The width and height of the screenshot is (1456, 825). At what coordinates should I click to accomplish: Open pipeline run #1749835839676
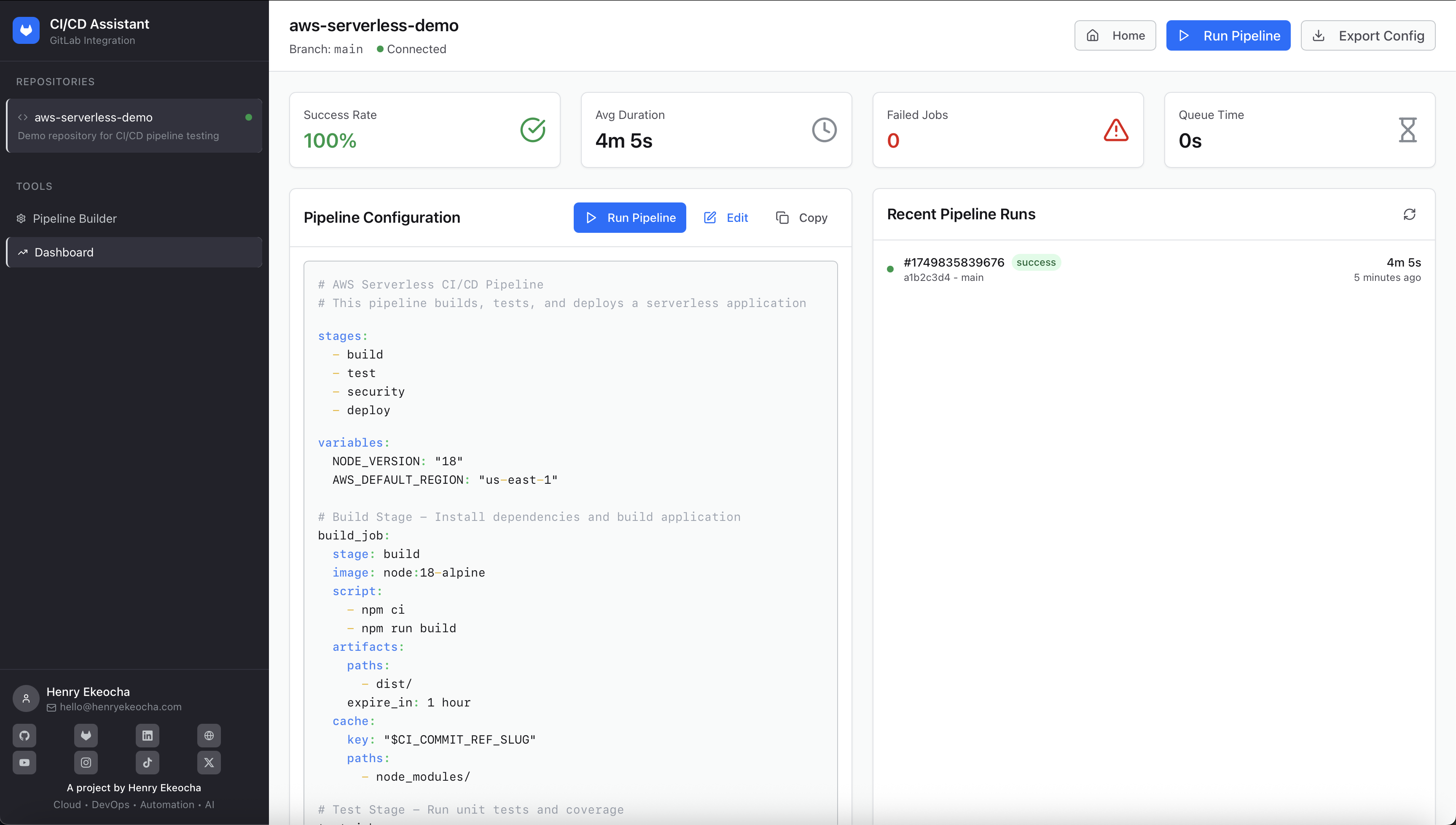tap(954, 262)
